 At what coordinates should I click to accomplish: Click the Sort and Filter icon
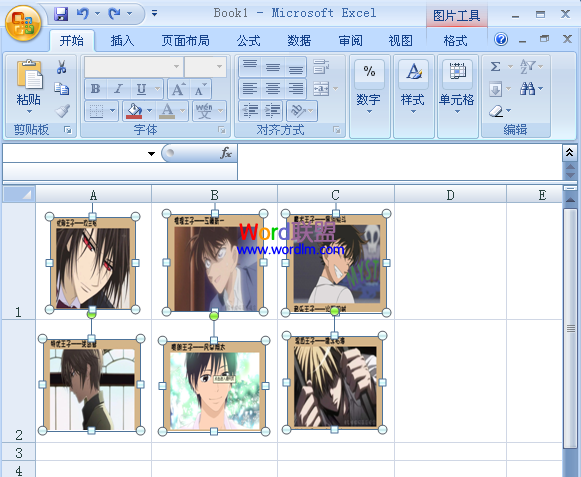pos(527,67)
